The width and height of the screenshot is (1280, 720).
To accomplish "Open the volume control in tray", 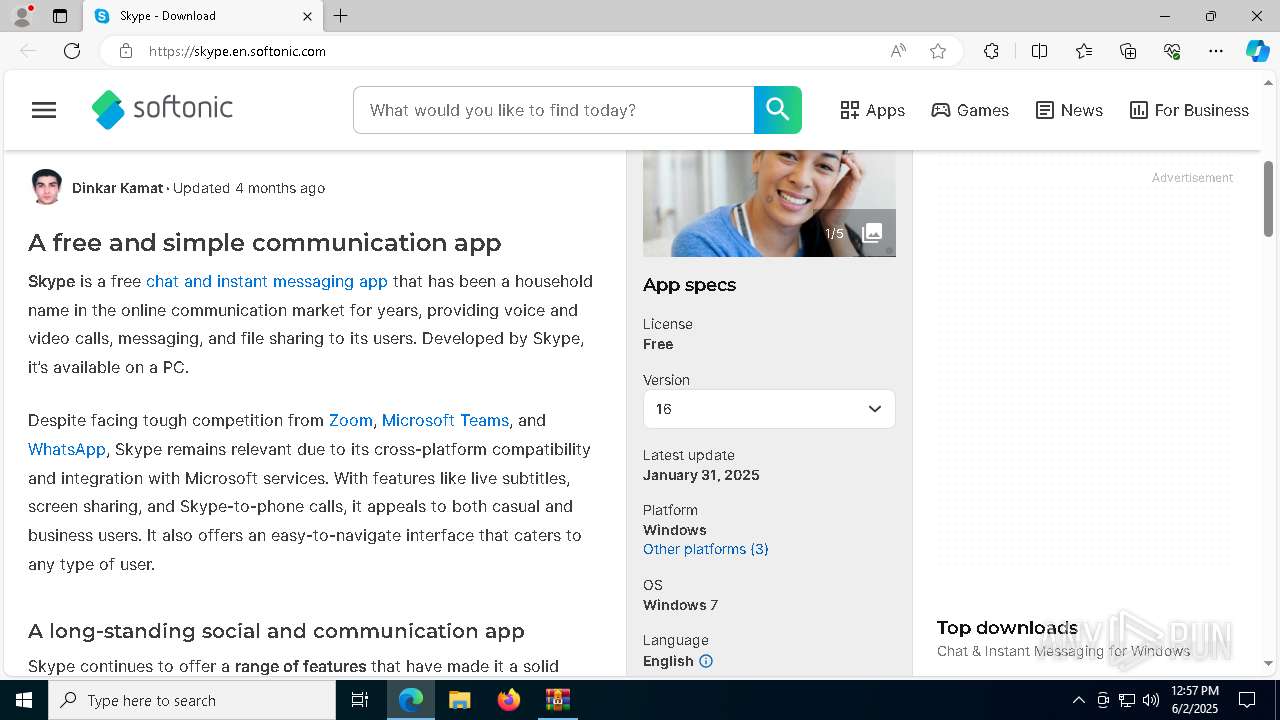I will [x=1151, y=700].
